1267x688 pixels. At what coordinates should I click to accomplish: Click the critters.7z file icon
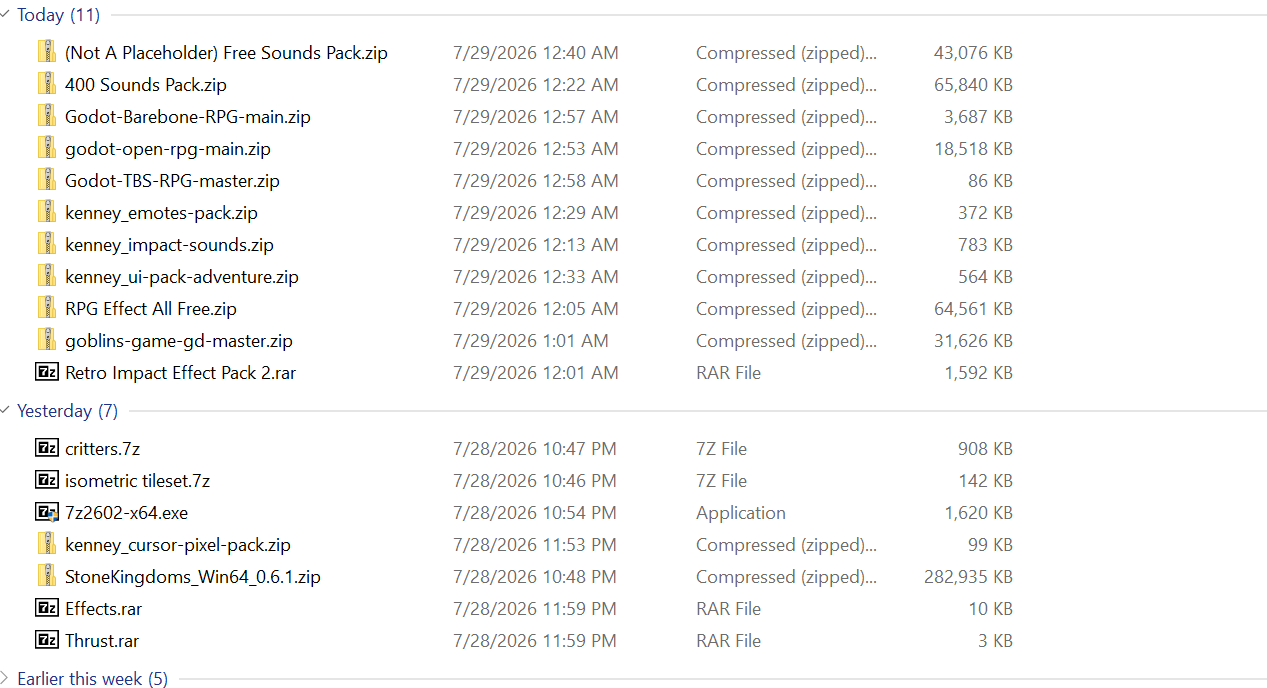tap(47, 448)
